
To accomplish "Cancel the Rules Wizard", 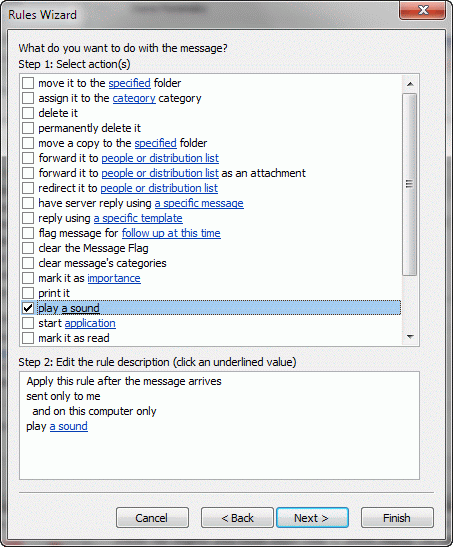I will coord(152,518).
